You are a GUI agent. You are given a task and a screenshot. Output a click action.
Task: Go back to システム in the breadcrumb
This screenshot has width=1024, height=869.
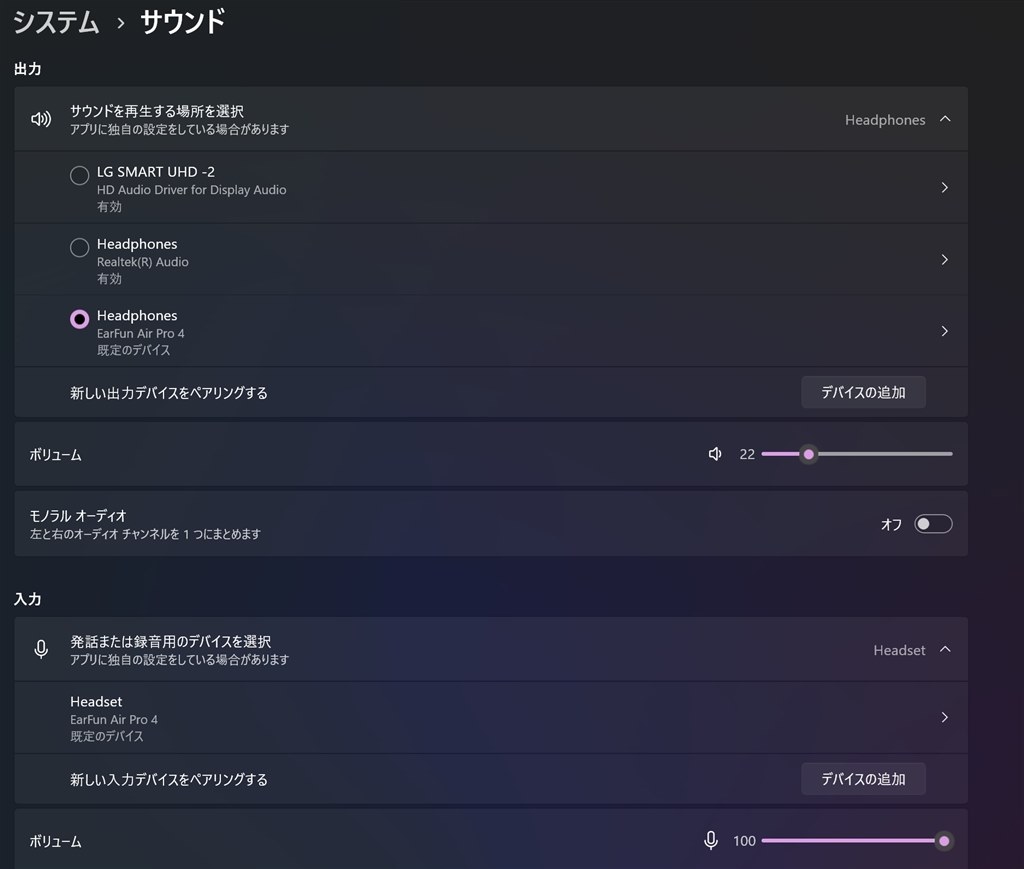tap(56, 22)
